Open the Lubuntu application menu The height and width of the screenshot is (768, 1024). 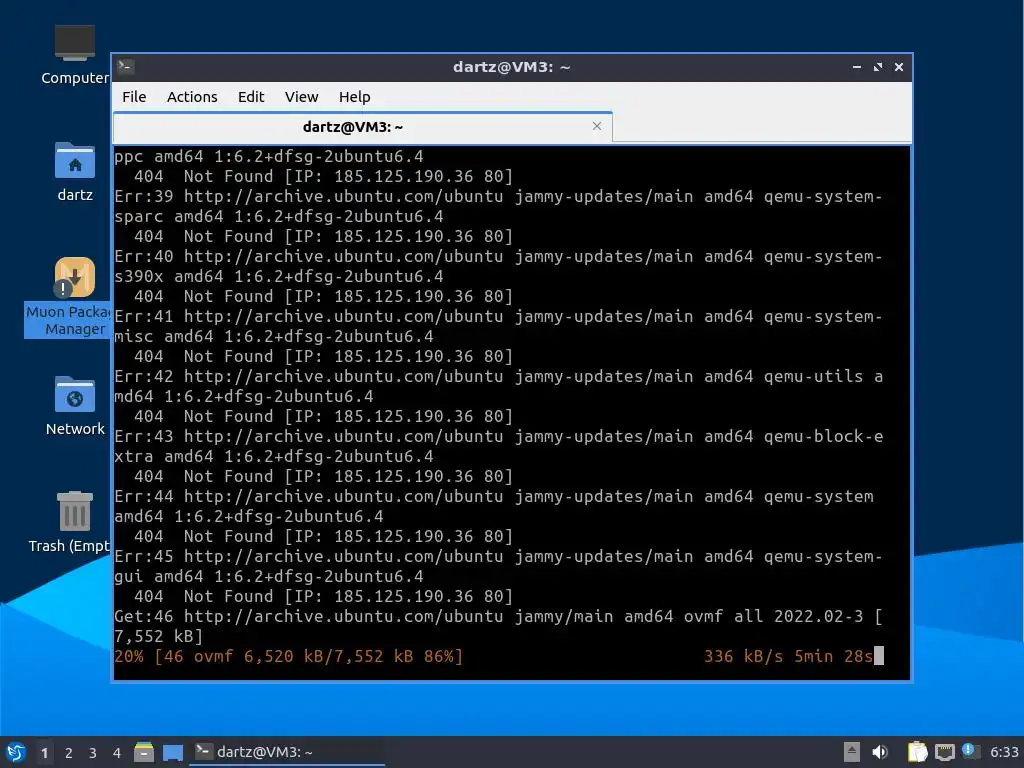click(x=16, y=752)
